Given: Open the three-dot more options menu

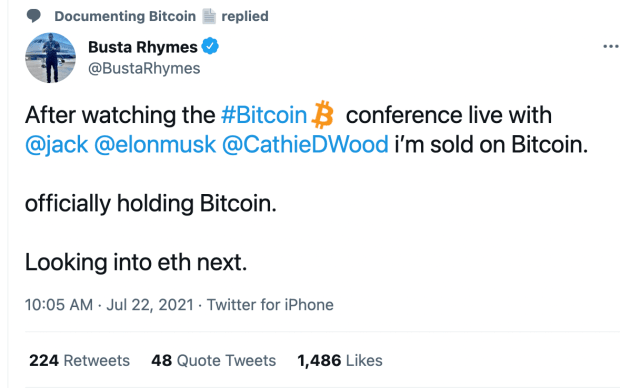Looking at the screenshot, I should 611,47.
